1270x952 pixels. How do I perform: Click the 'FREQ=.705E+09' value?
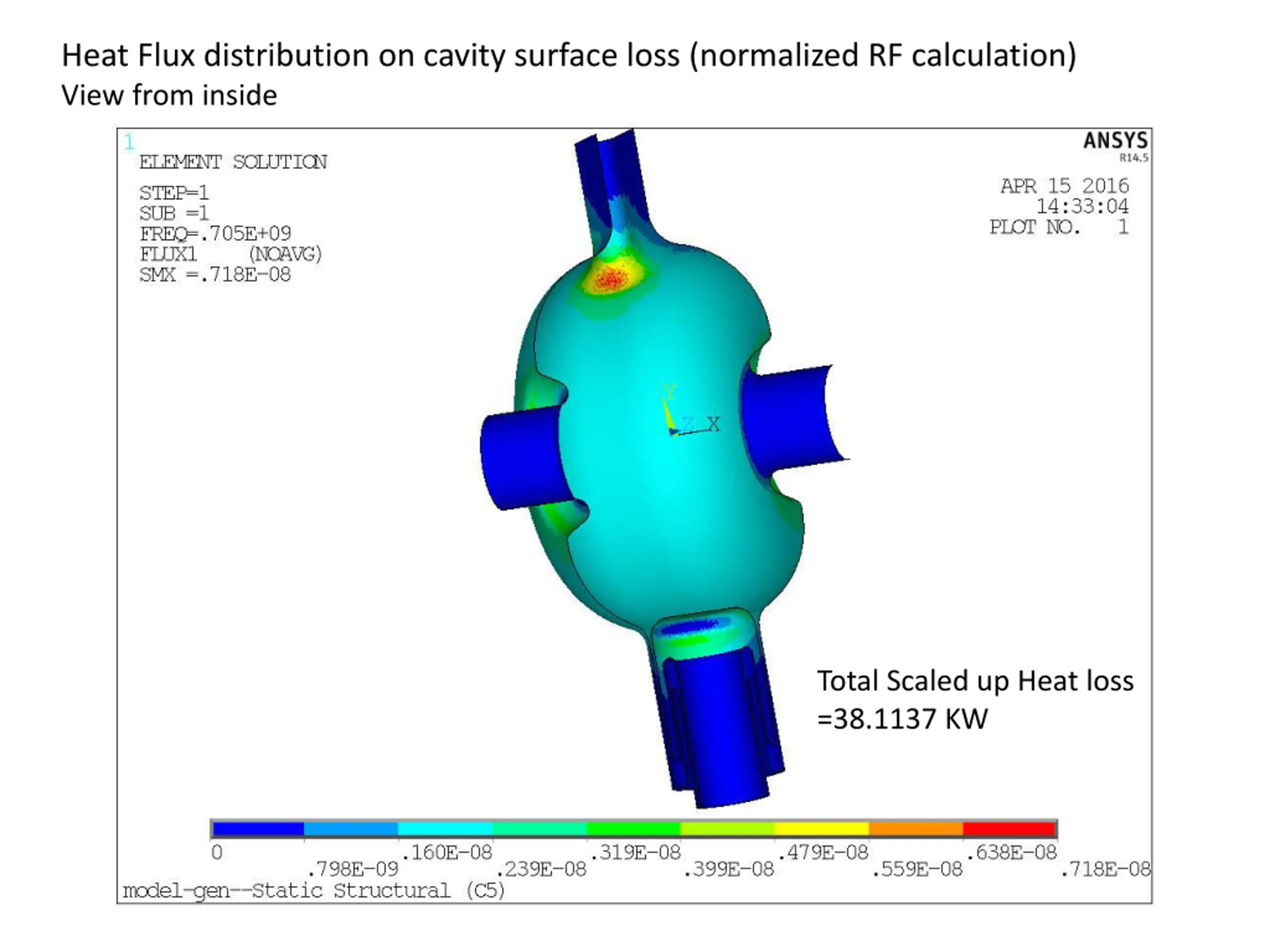pyautogui.click(x=215, y=234)
